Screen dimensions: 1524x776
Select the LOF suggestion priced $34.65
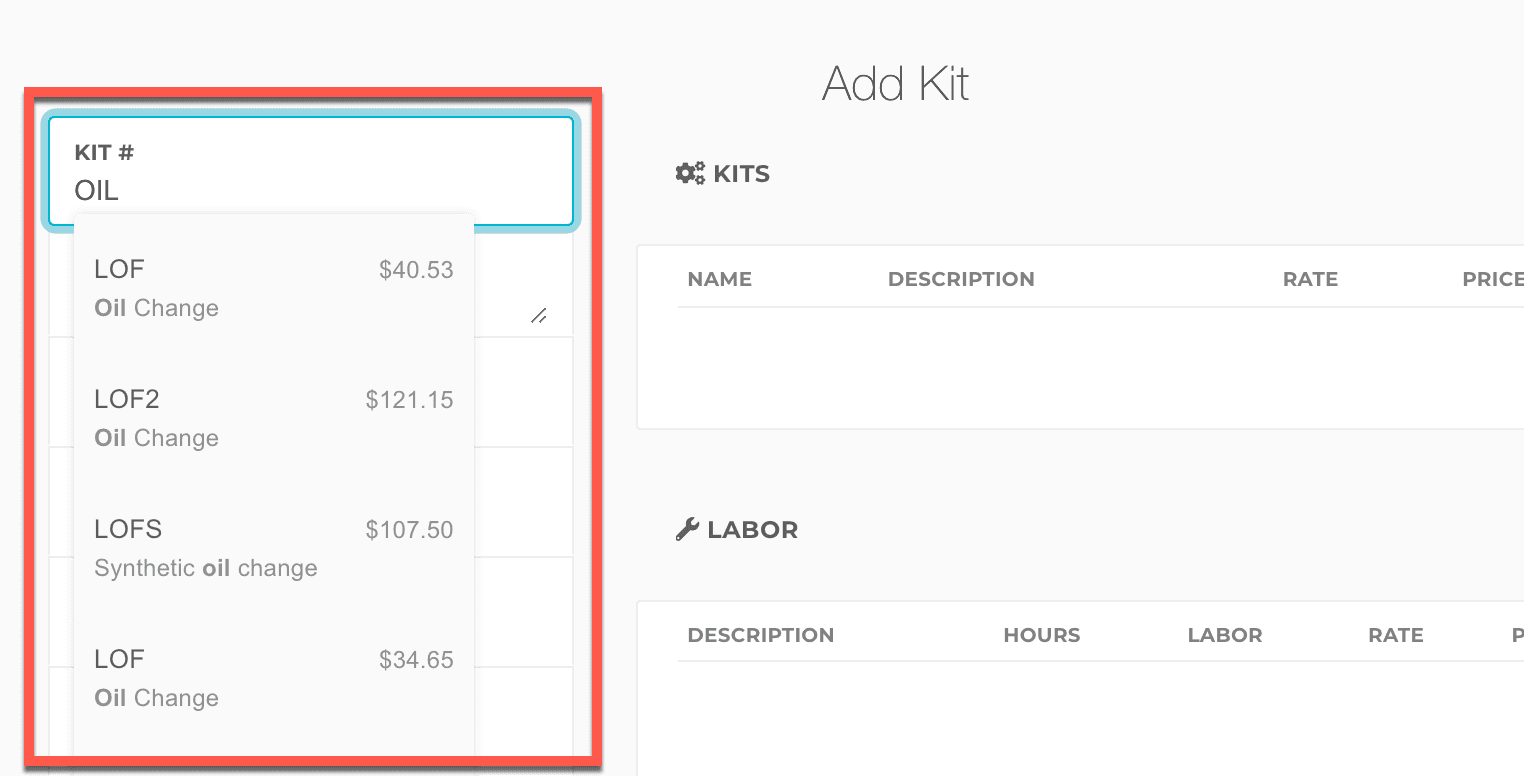(x=273, y=678)
